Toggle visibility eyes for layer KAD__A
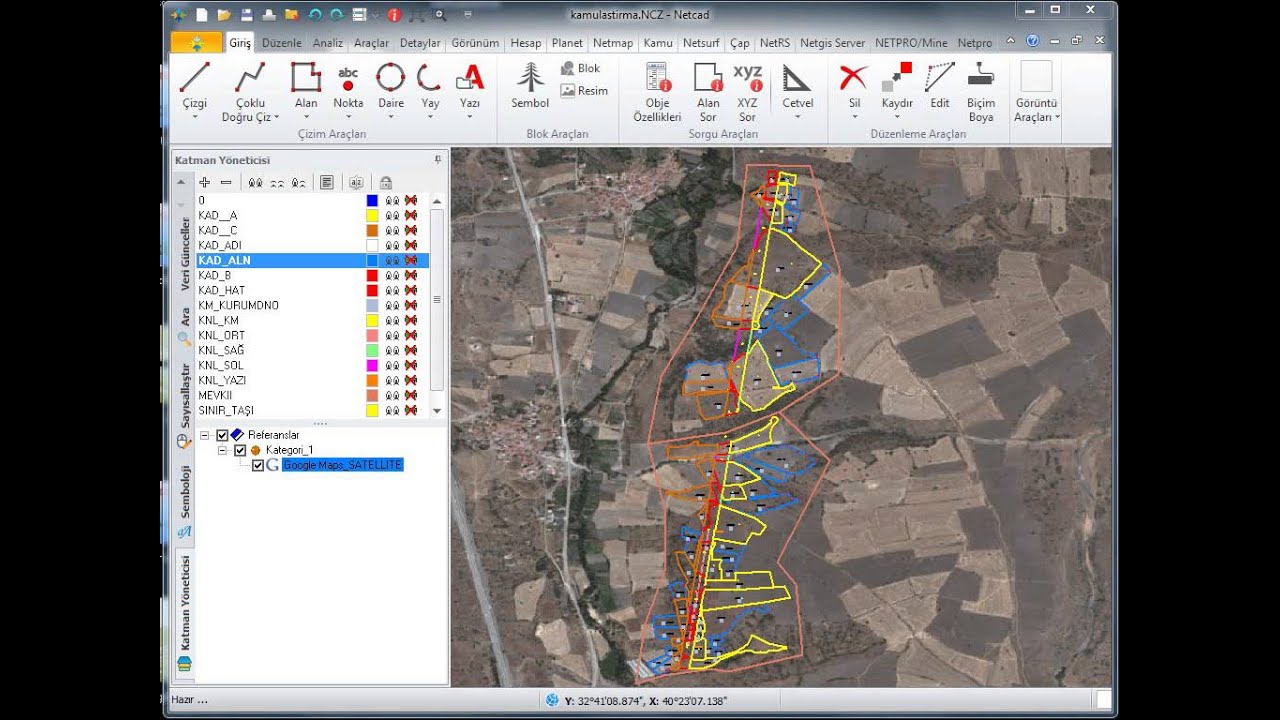The width and height of the screenshot is (1280, 720). (393, 215)
